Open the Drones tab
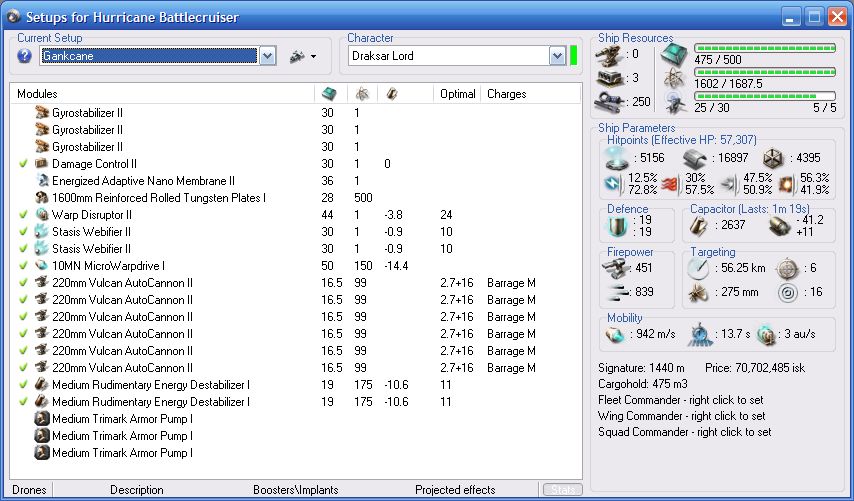Screen dimensions: 854x501 click(x=29, y=490)
